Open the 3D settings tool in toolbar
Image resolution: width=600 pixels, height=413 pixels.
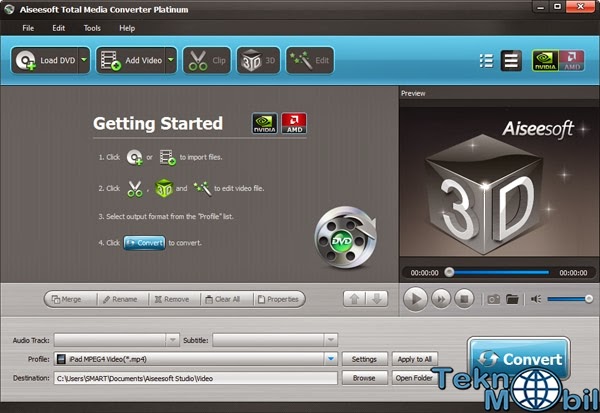point(259,60)
